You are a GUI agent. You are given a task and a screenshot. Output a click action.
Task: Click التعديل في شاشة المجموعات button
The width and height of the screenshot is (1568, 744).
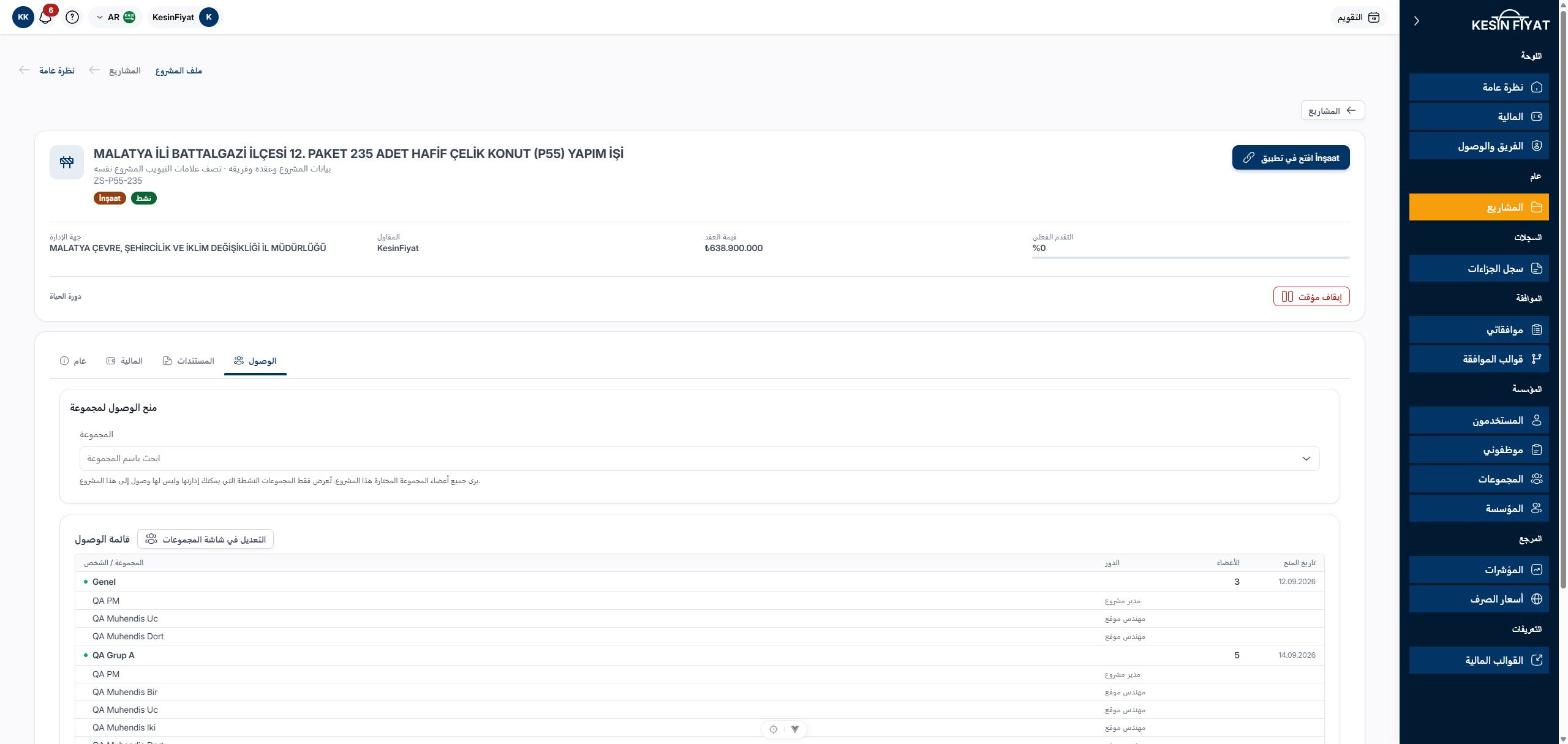205,539
